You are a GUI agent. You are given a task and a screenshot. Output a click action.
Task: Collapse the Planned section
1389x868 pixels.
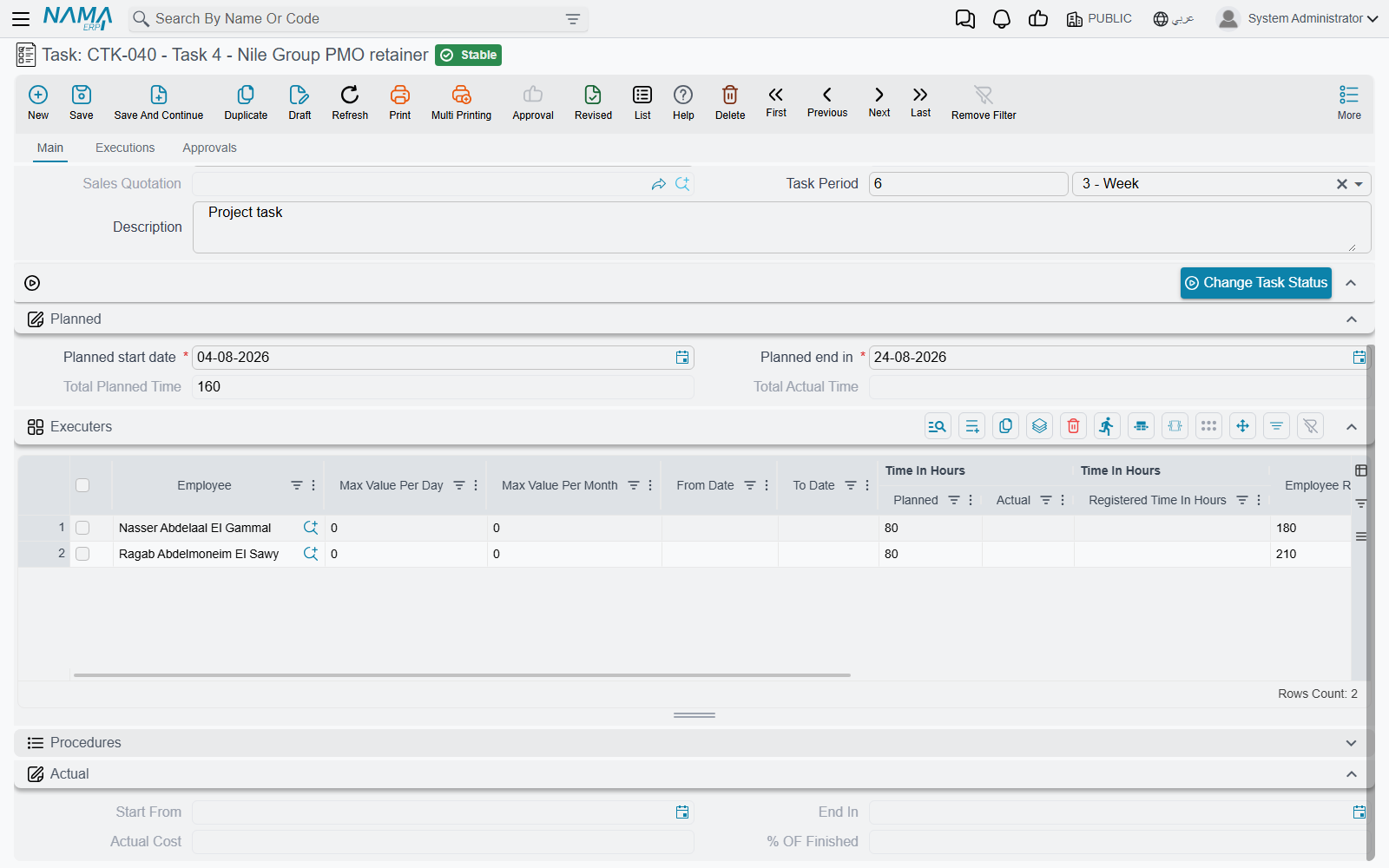(x=1352, y=319)
